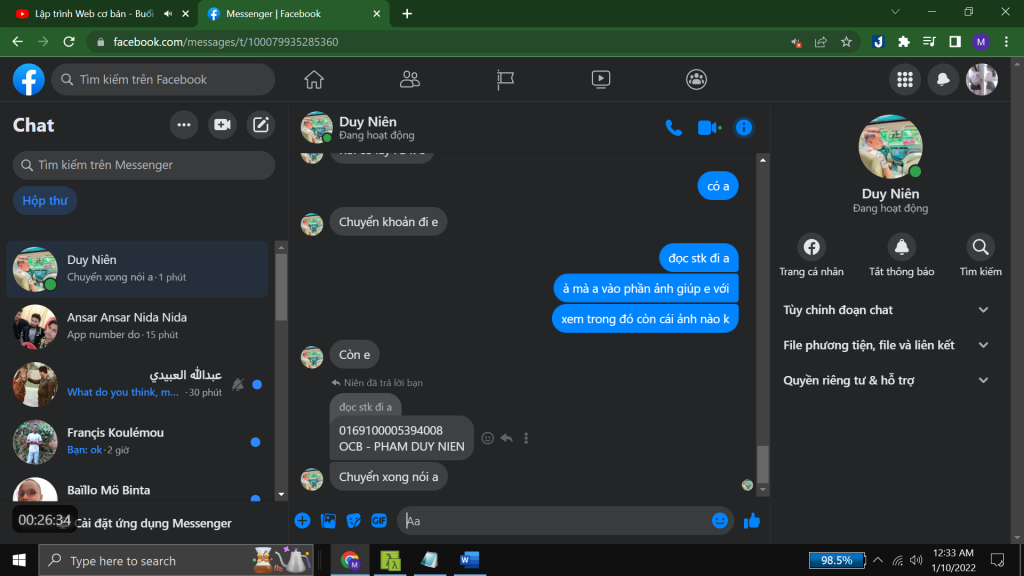Start a video call with Duy Niên

[x=708, y=127]
